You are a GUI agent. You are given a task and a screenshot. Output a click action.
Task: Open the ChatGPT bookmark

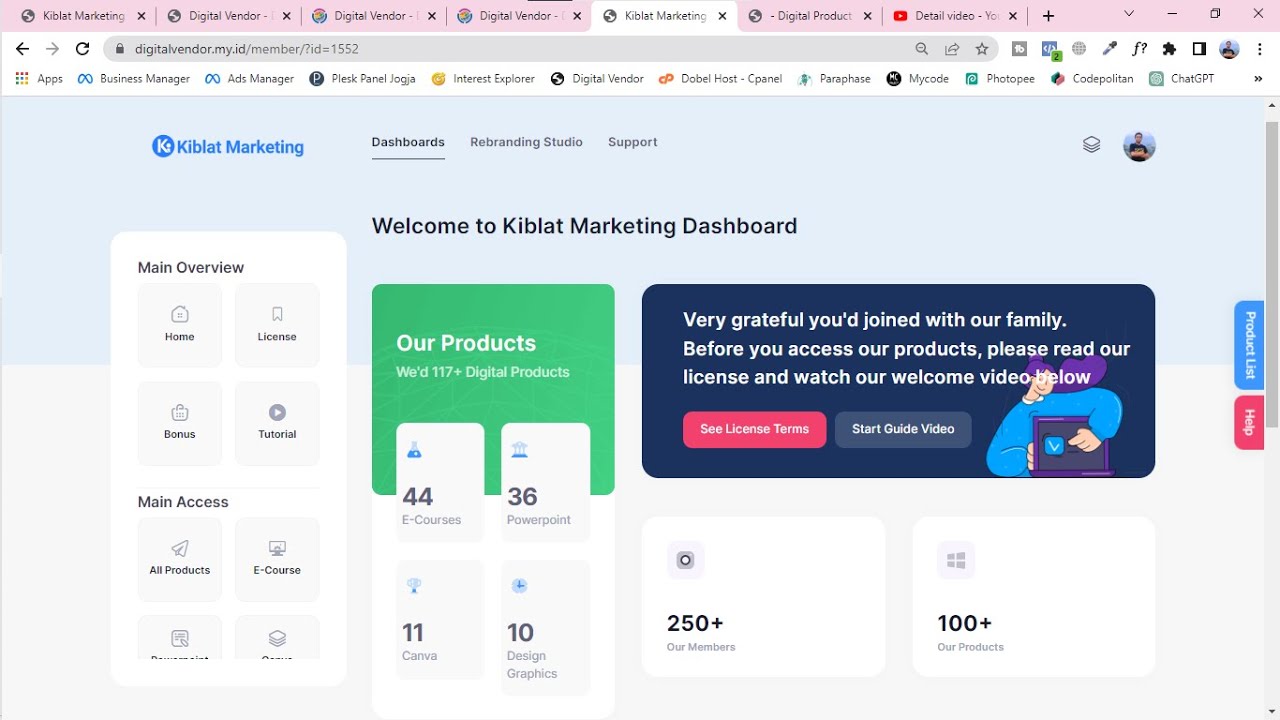tap(1181, 78)
